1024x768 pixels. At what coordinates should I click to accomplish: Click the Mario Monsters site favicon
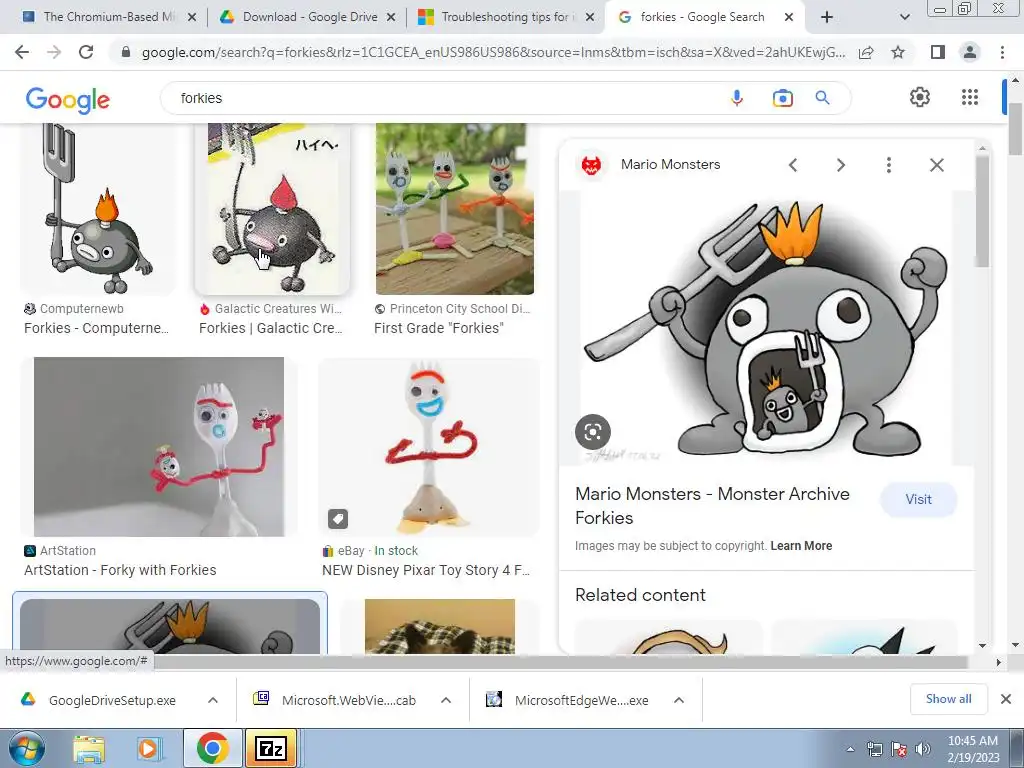(591, 165)
